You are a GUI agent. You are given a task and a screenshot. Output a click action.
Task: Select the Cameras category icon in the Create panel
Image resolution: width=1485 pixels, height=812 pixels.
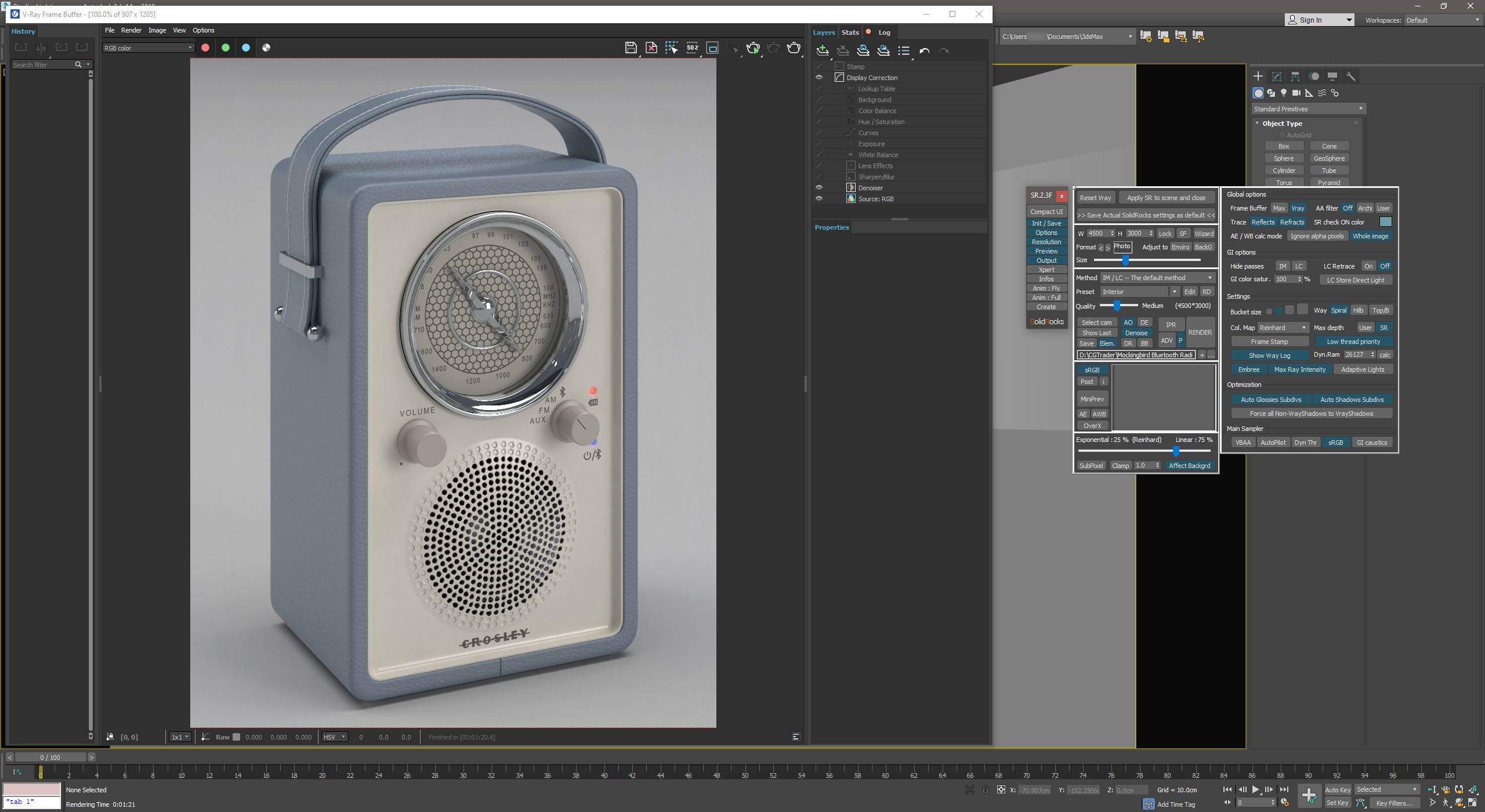(1296, 93)
